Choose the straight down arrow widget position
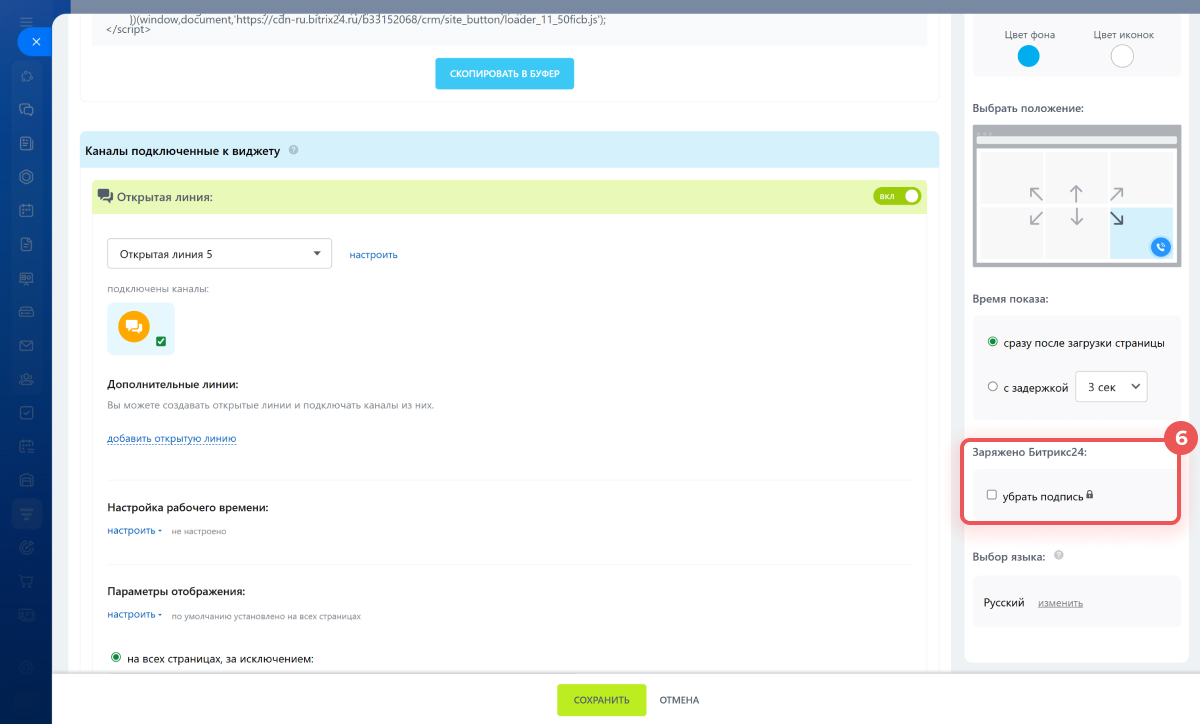1200x724 pixels. coord(1076,217)
